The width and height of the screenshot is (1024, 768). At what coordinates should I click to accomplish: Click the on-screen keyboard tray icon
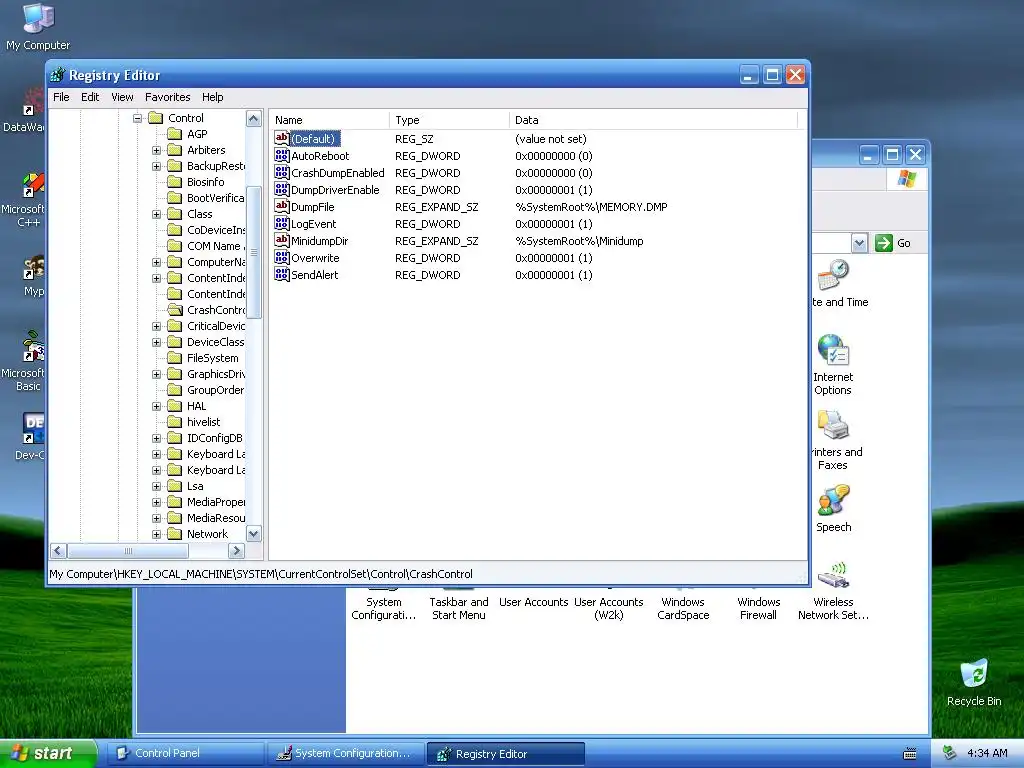909,754
